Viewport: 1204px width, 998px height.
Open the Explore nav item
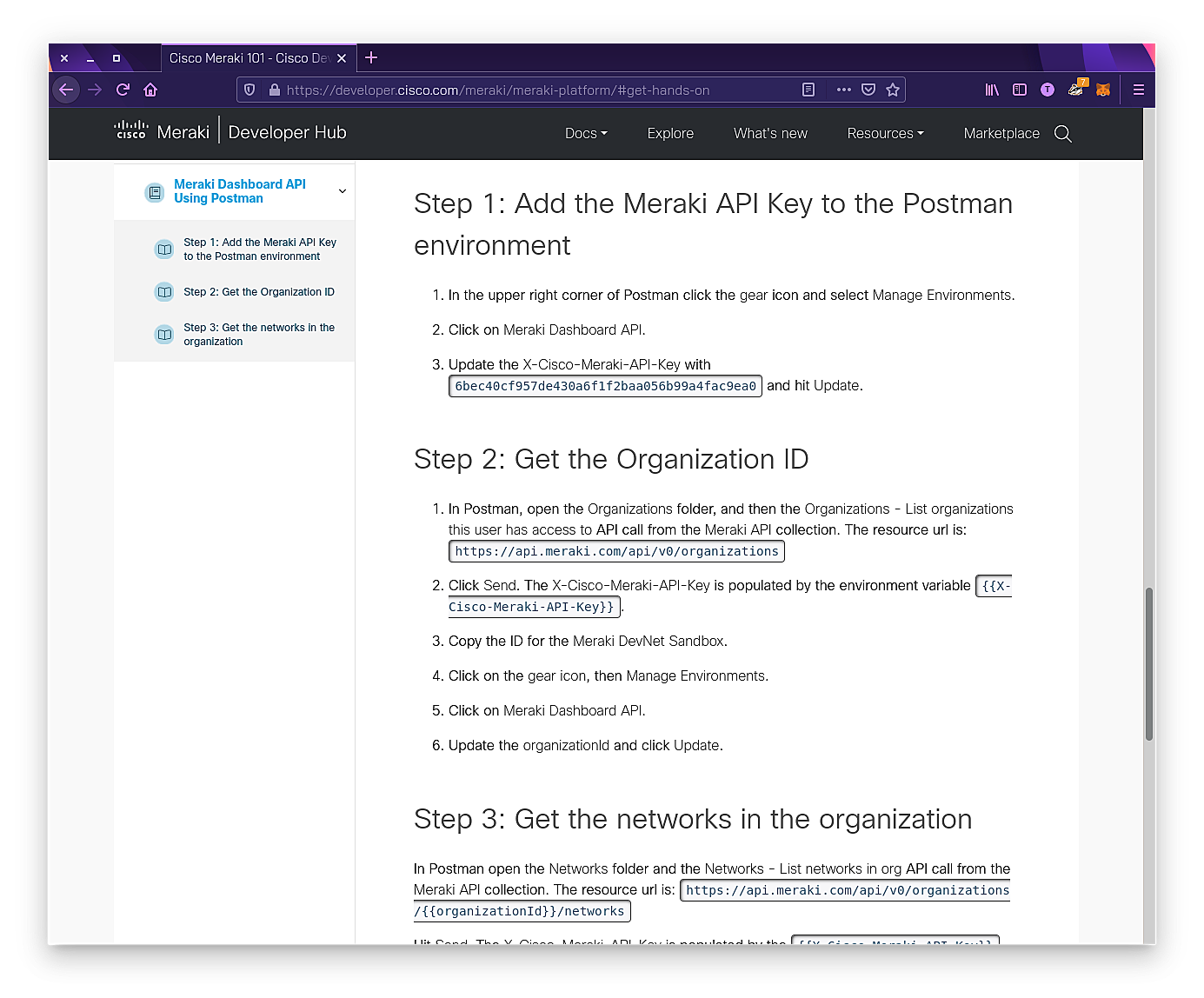coord(670,134)
